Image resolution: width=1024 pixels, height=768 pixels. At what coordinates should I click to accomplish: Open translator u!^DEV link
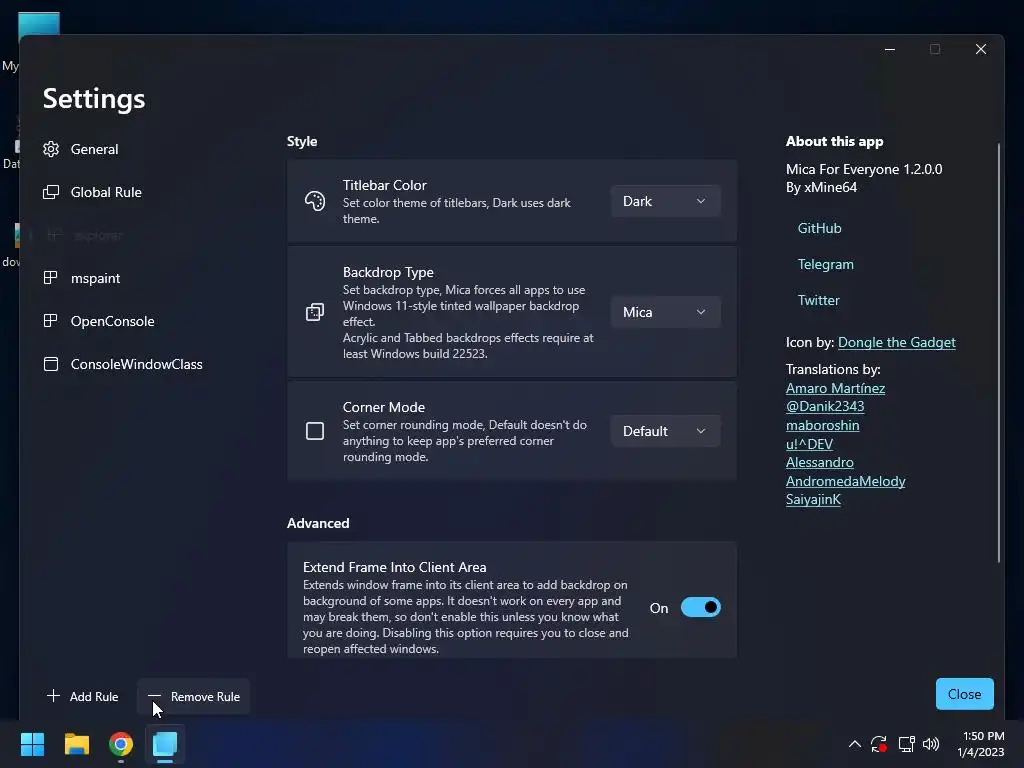(x=809, y=444)
